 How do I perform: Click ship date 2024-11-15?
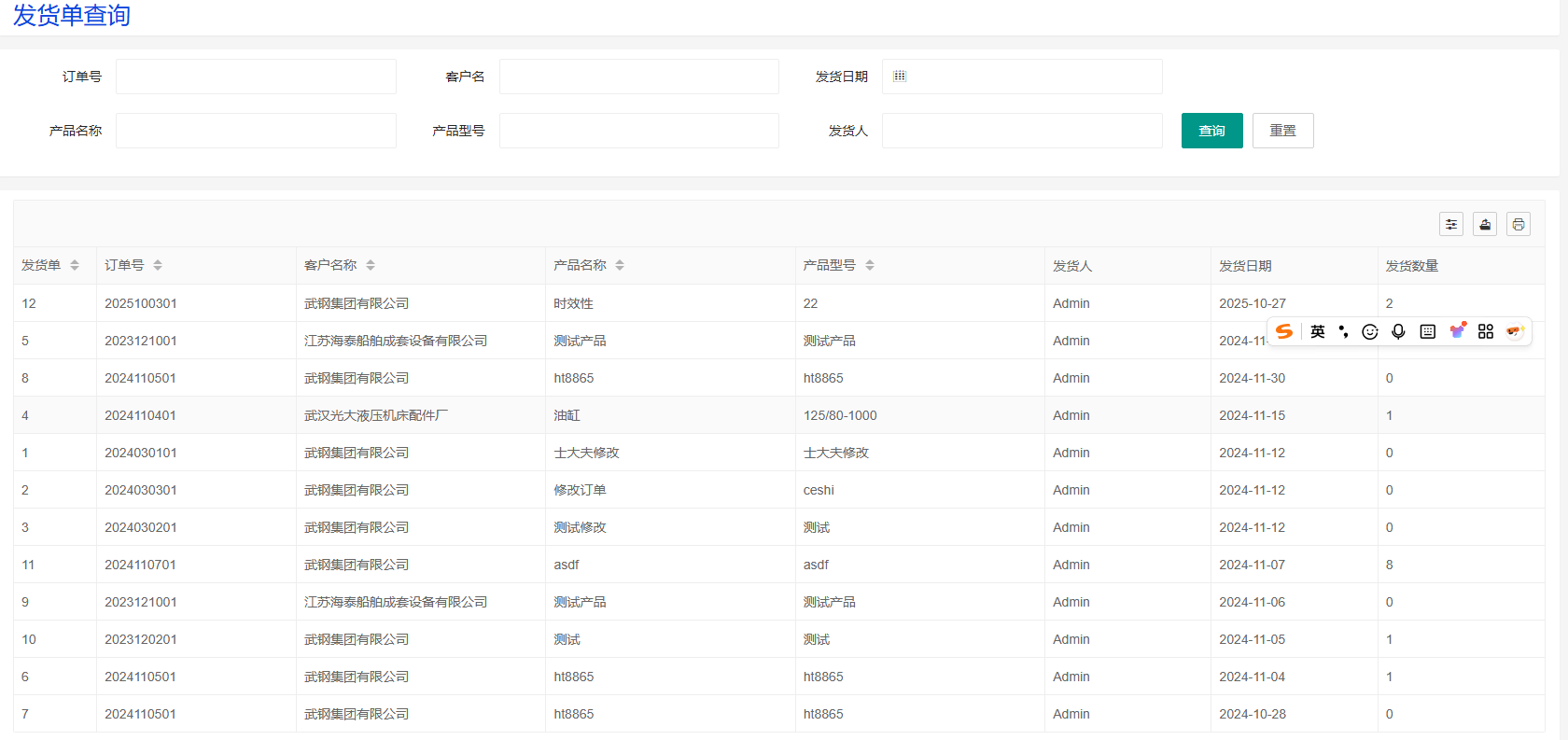pyautogui.click(x=1253, y=415)
